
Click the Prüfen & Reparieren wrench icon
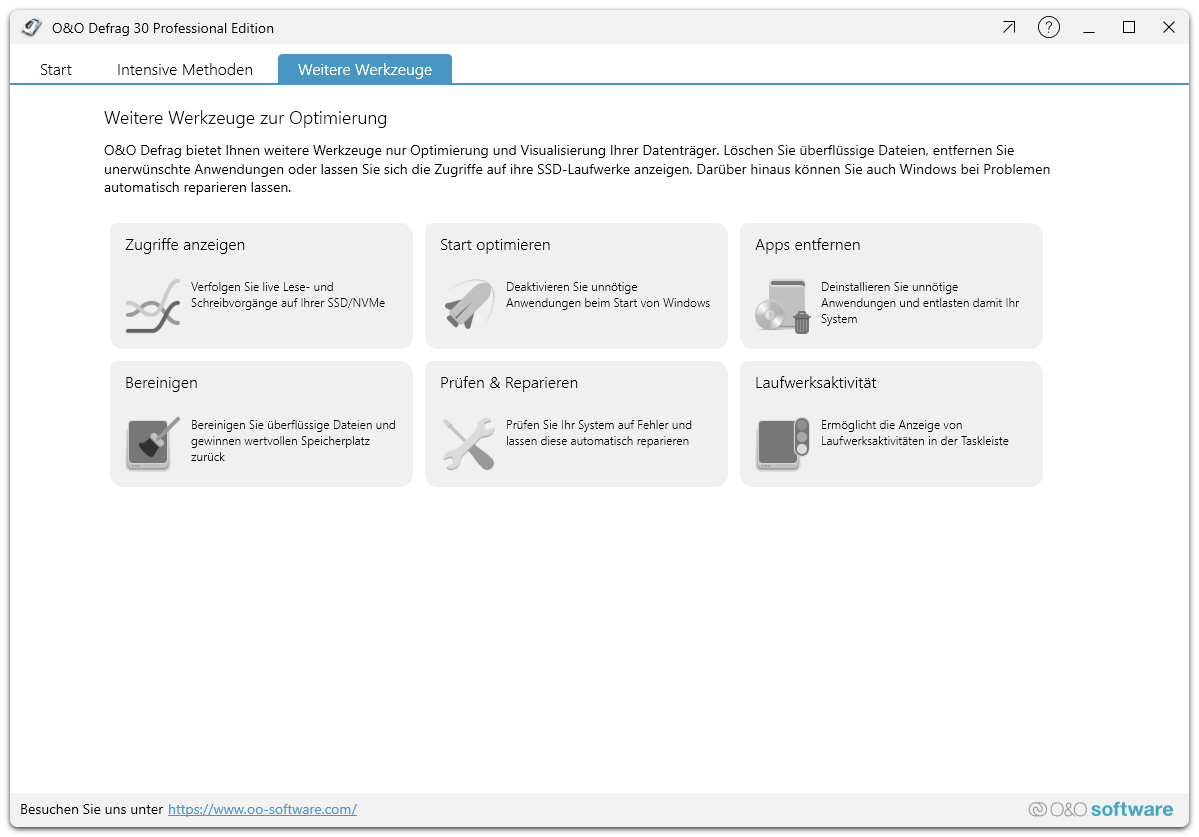[x=469, y=444]
